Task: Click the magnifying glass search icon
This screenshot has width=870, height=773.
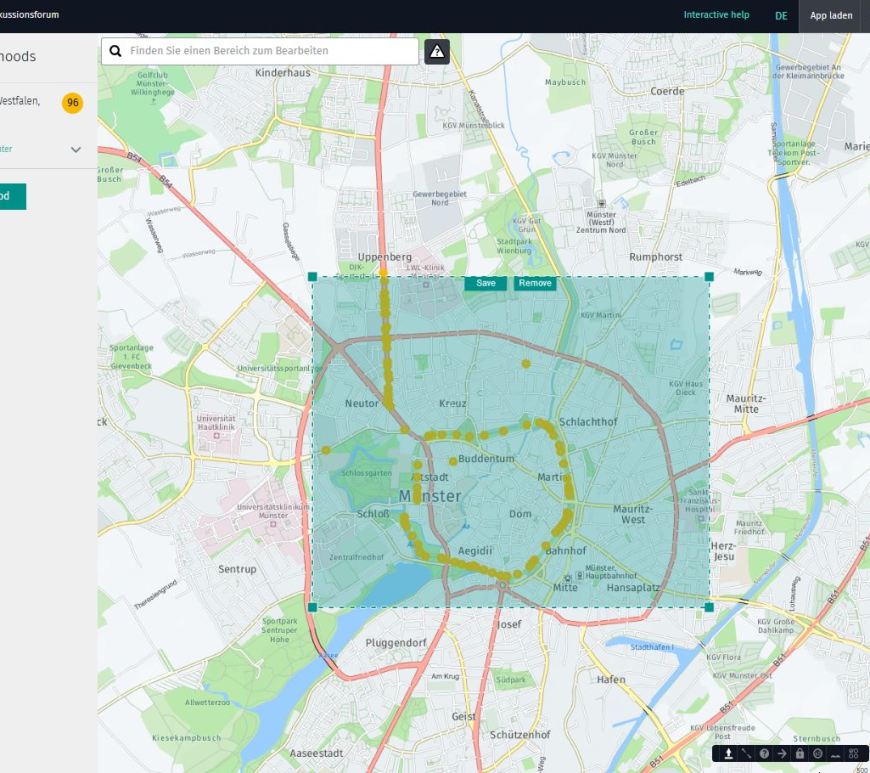Action: pos(116,51)
